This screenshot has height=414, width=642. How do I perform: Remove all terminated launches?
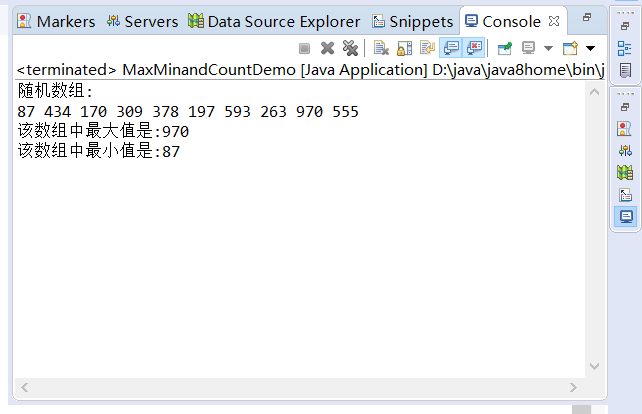point(350,48)
